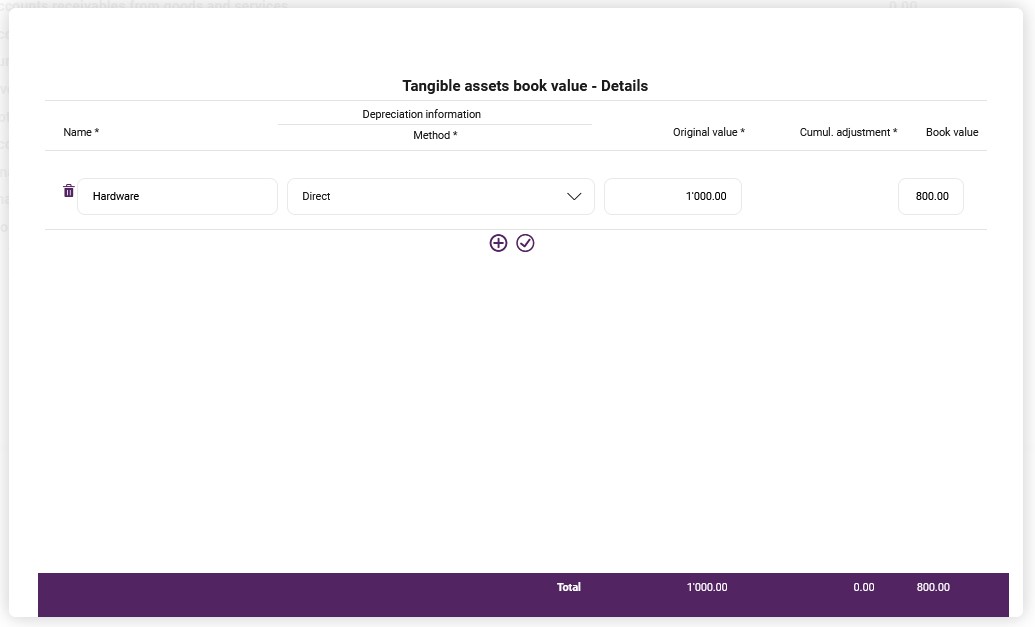The height and width of the screenshot is (627, 1035).
Task: Select the Book value column header
Action: coord(952,132)
